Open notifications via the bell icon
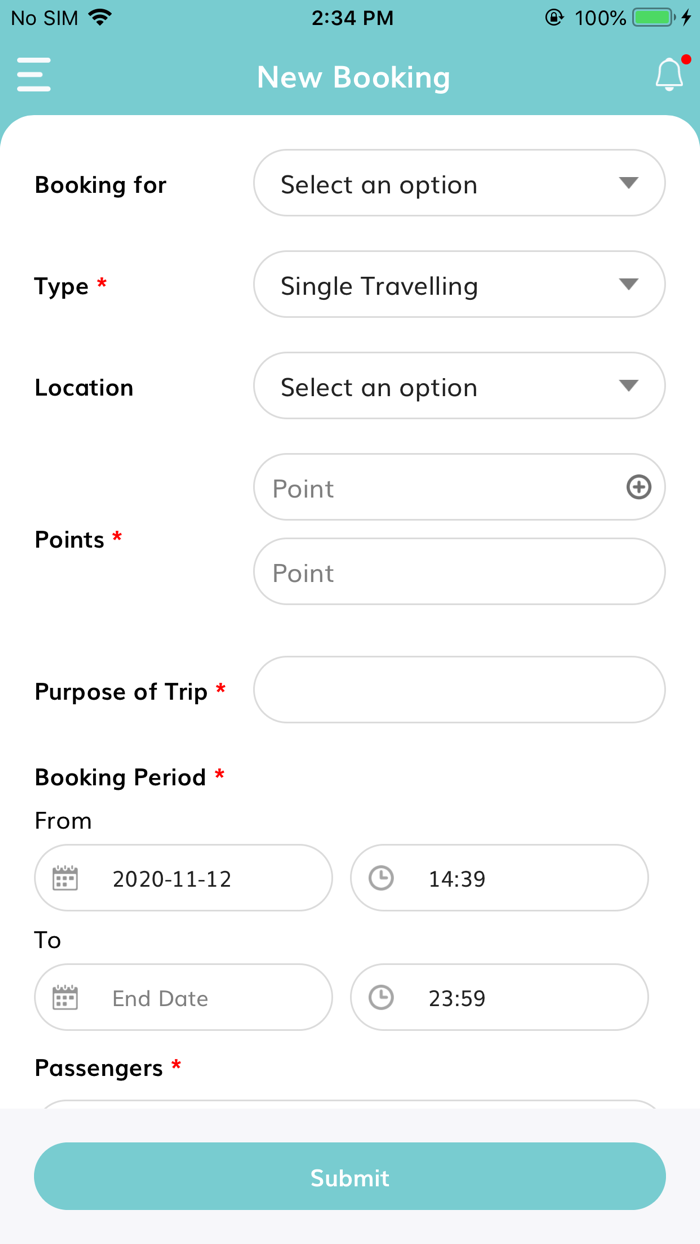Screen dimensions: 700x1244 pos(669,76)
